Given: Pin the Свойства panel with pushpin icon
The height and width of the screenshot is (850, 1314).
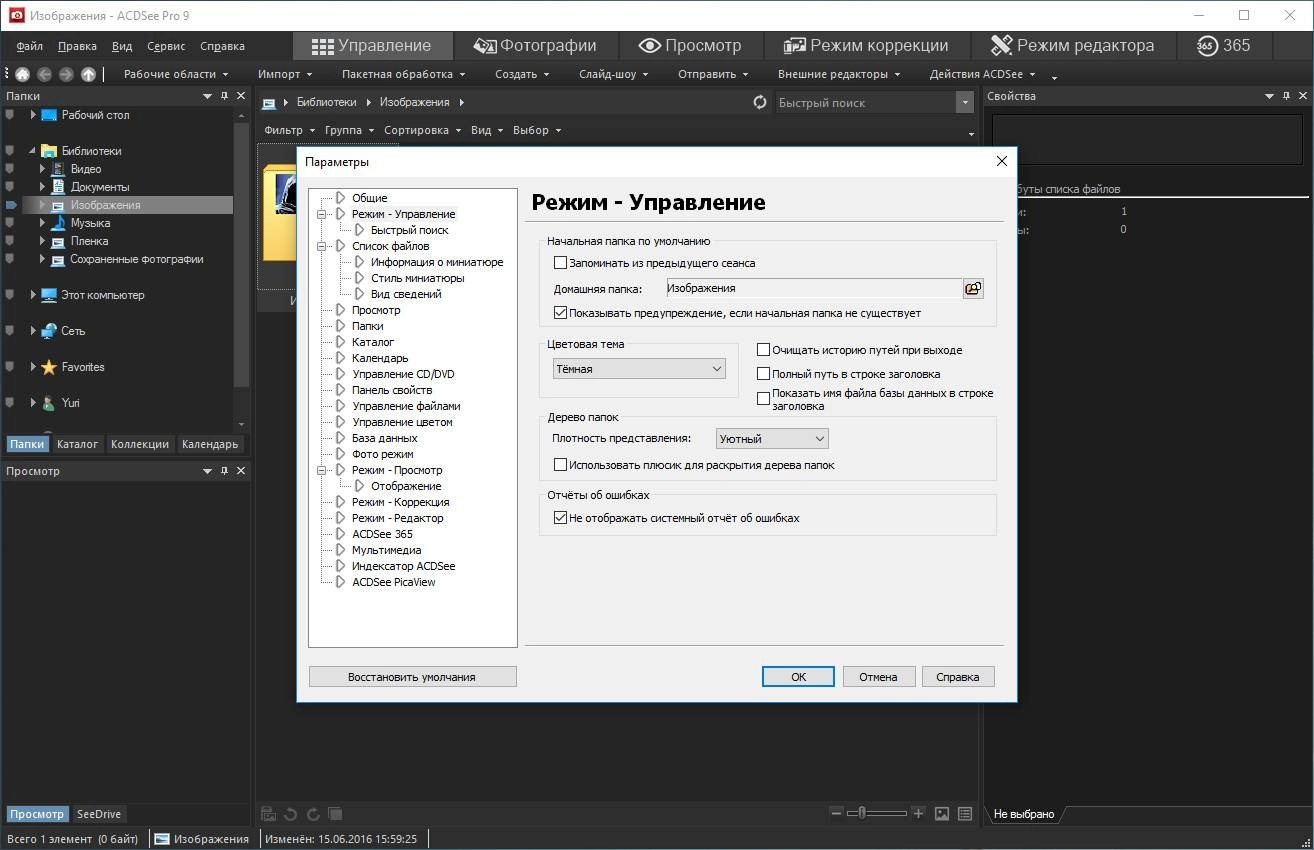Looking at the screenshot, I should coord(1286,96).
